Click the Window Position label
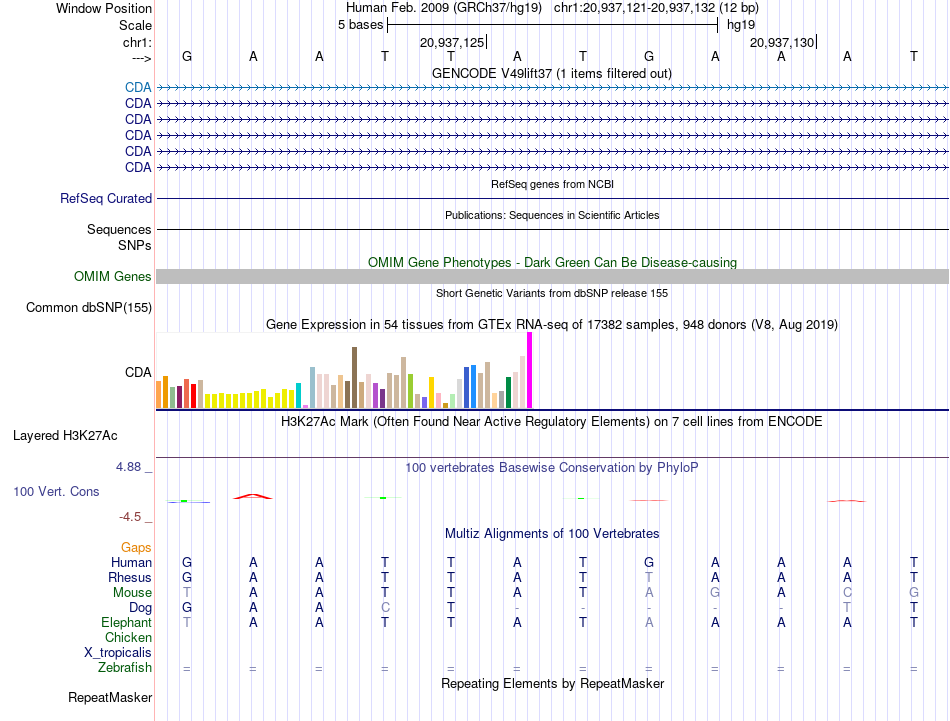The image size is (950, 721). [104, 8]
